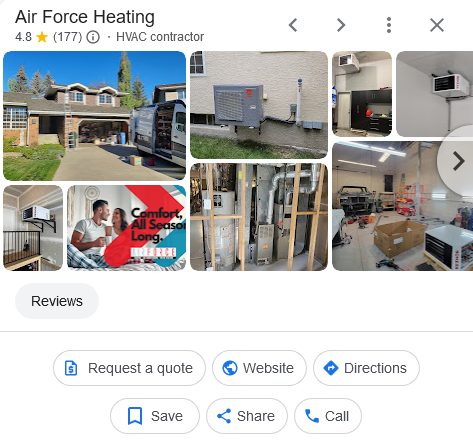This screenshot has height=440, width=473.
Task: Click the info icon beside review count
Action: pos(93,37)
